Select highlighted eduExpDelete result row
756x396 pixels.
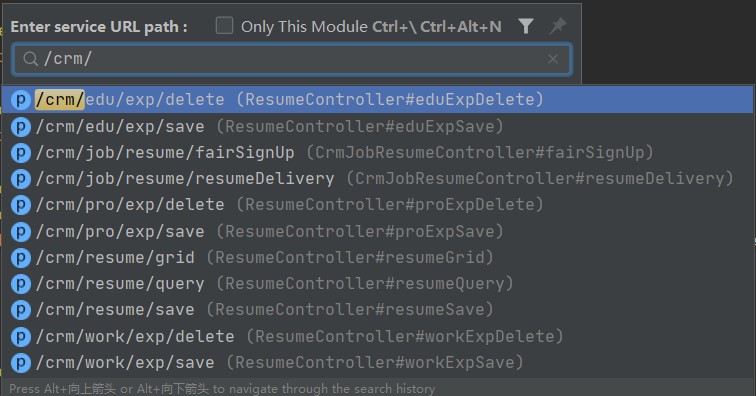click(x=378, y=100)
